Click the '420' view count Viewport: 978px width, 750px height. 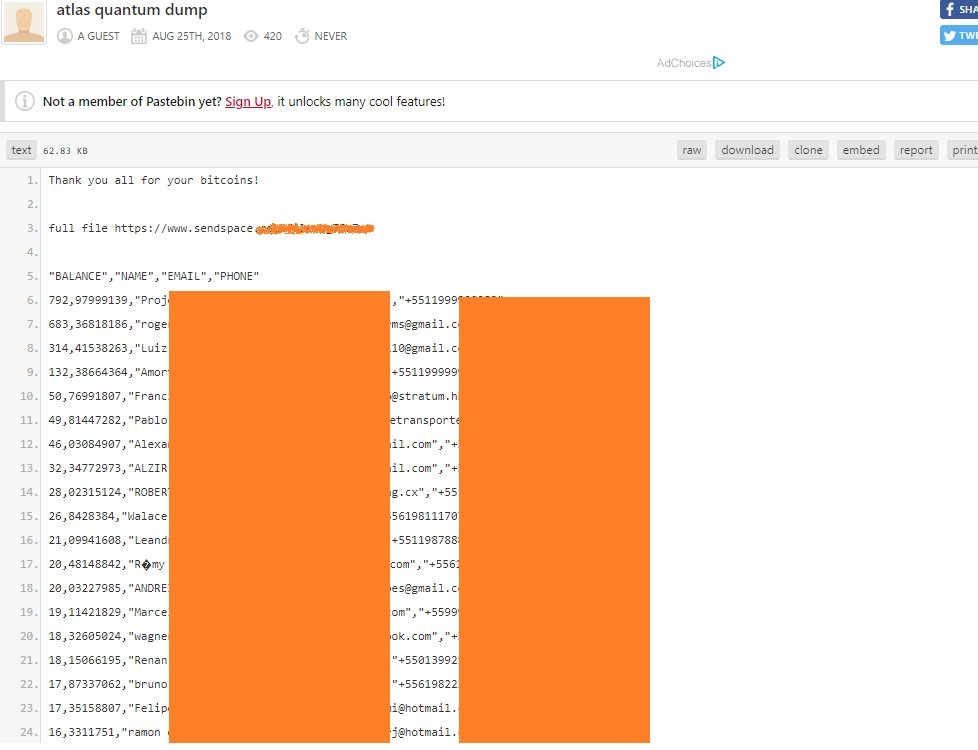tap(273, 36)
